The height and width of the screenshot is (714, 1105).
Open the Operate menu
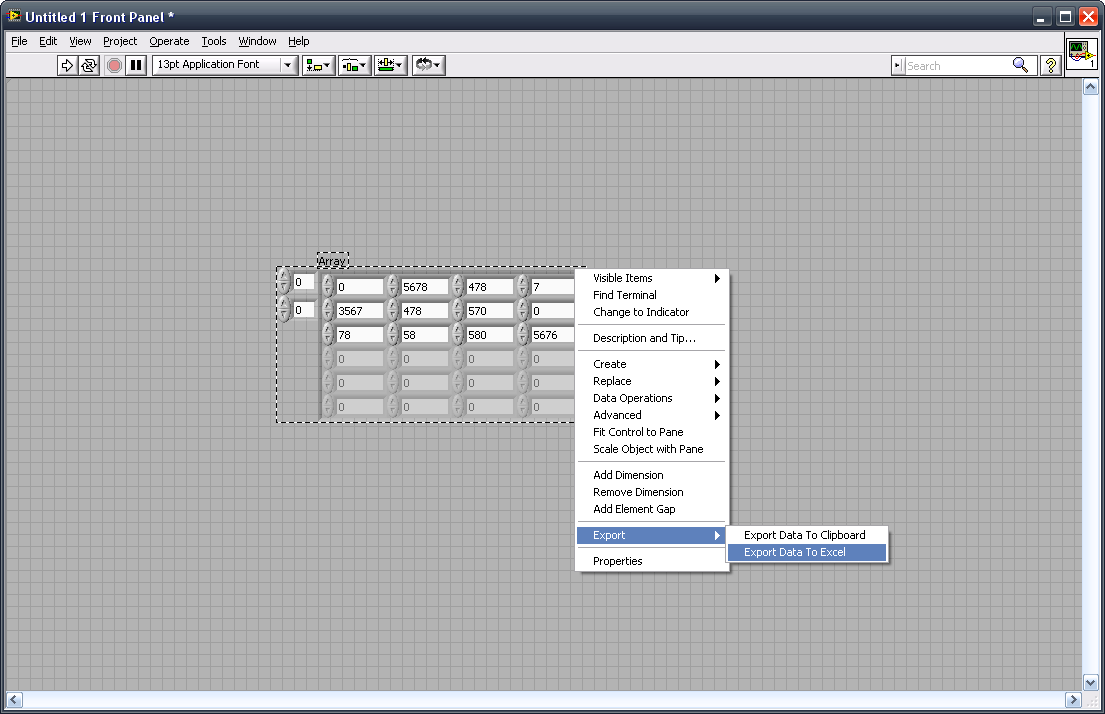pos(169,41)
